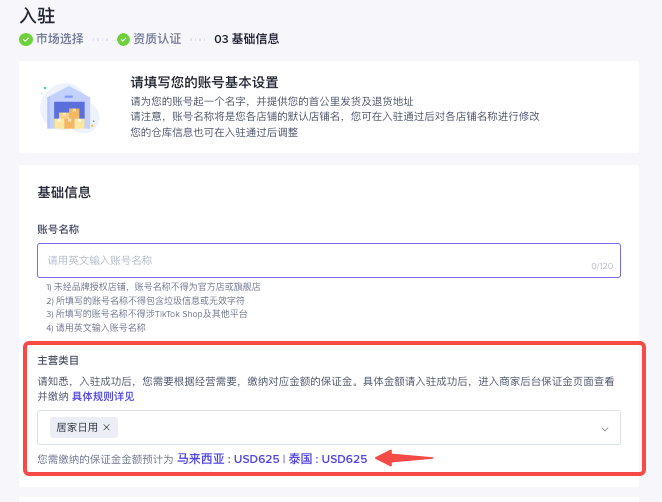
Task: Open the 具体规则详见 link
Action: (103, 396)
